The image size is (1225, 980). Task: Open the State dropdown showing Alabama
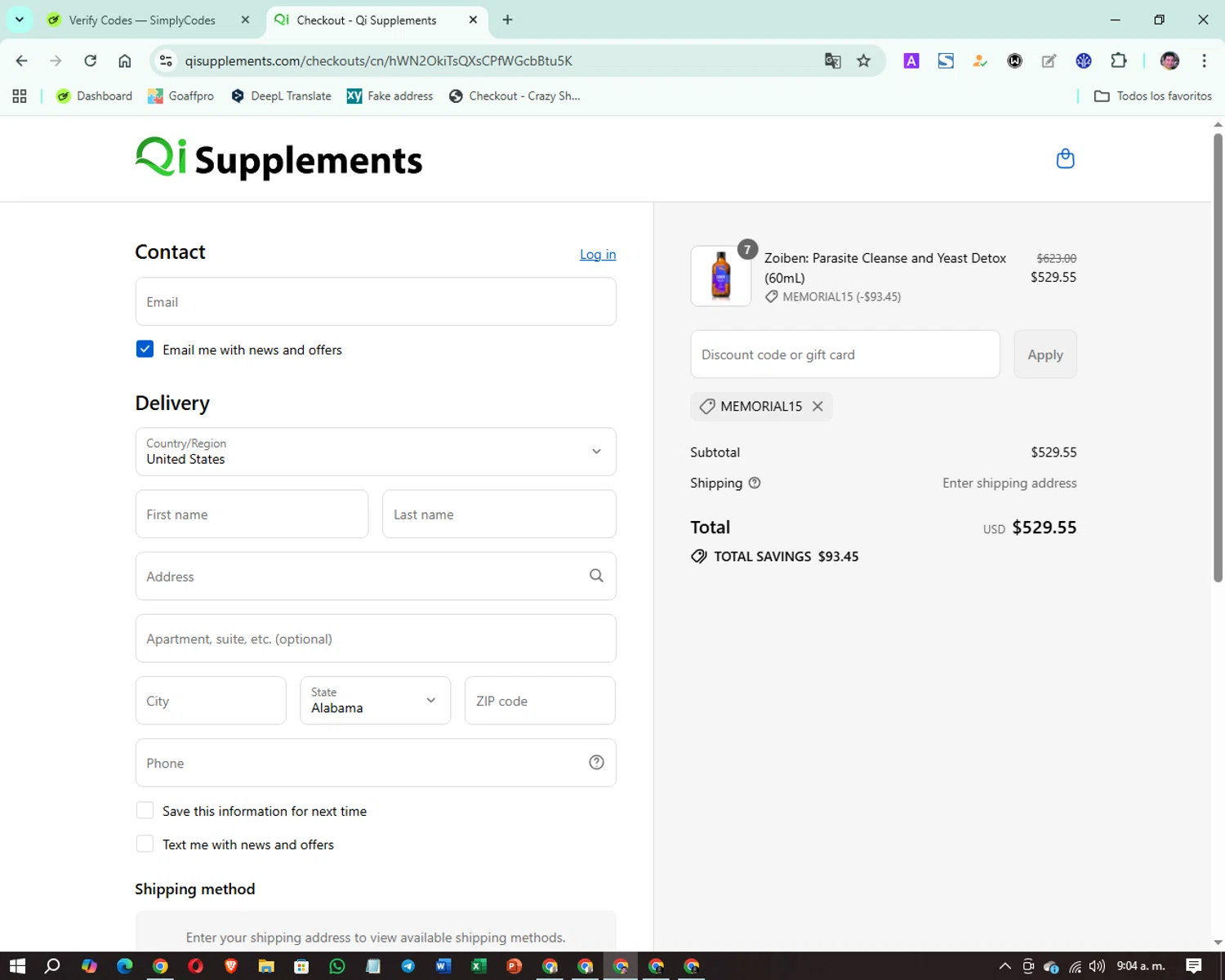(375, 700)
